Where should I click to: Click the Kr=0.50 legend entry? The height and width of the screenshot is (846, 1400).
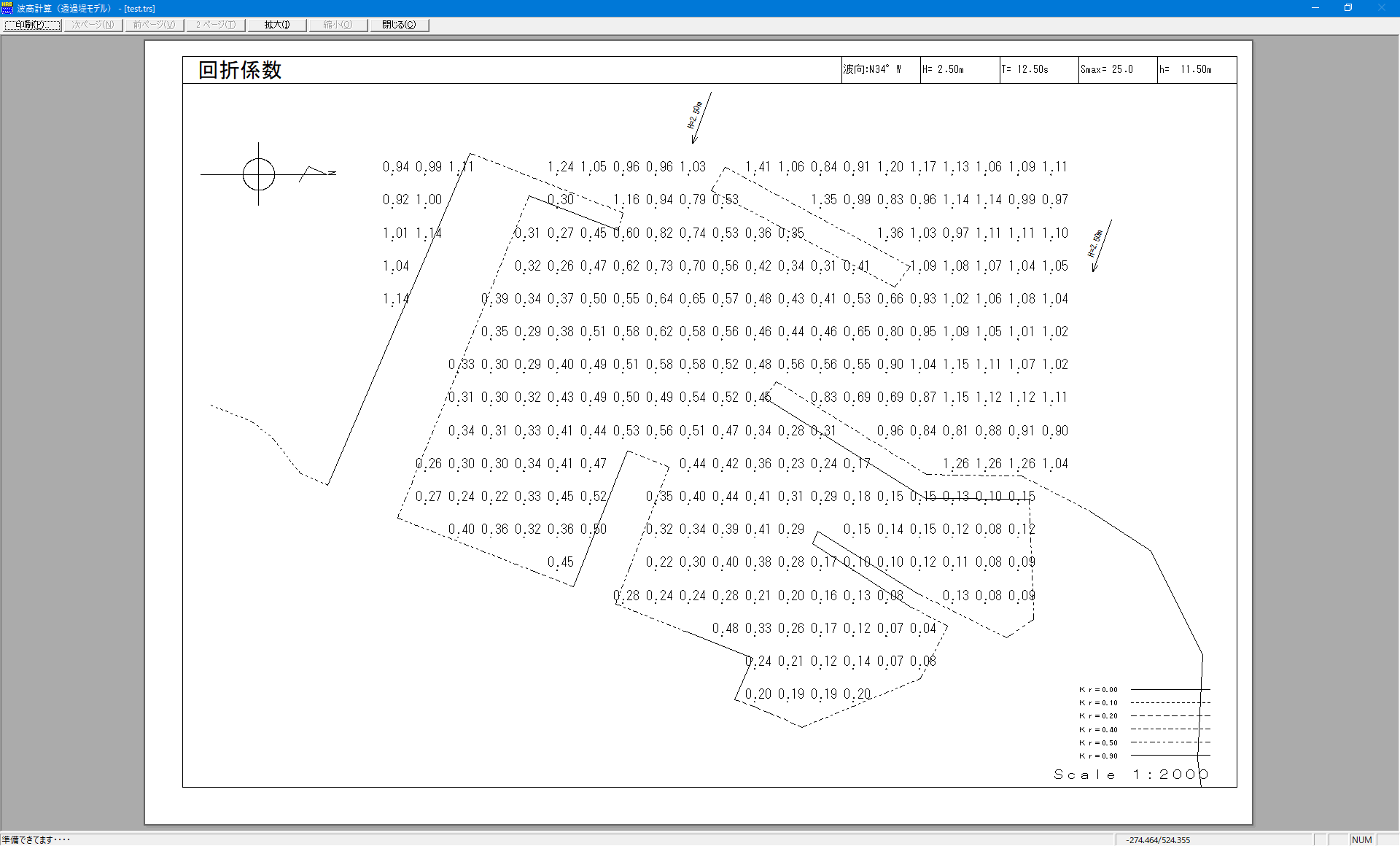(1144, 742)
